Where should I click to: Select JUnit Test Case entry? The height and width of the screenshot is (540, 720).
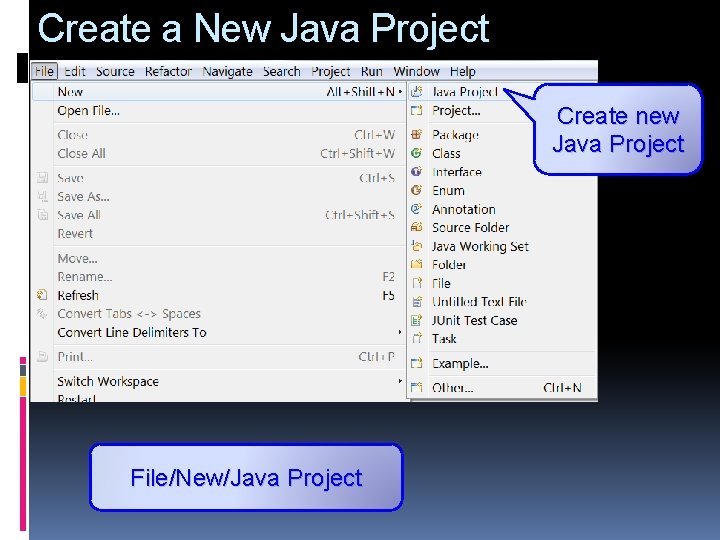tap(502, 321)
